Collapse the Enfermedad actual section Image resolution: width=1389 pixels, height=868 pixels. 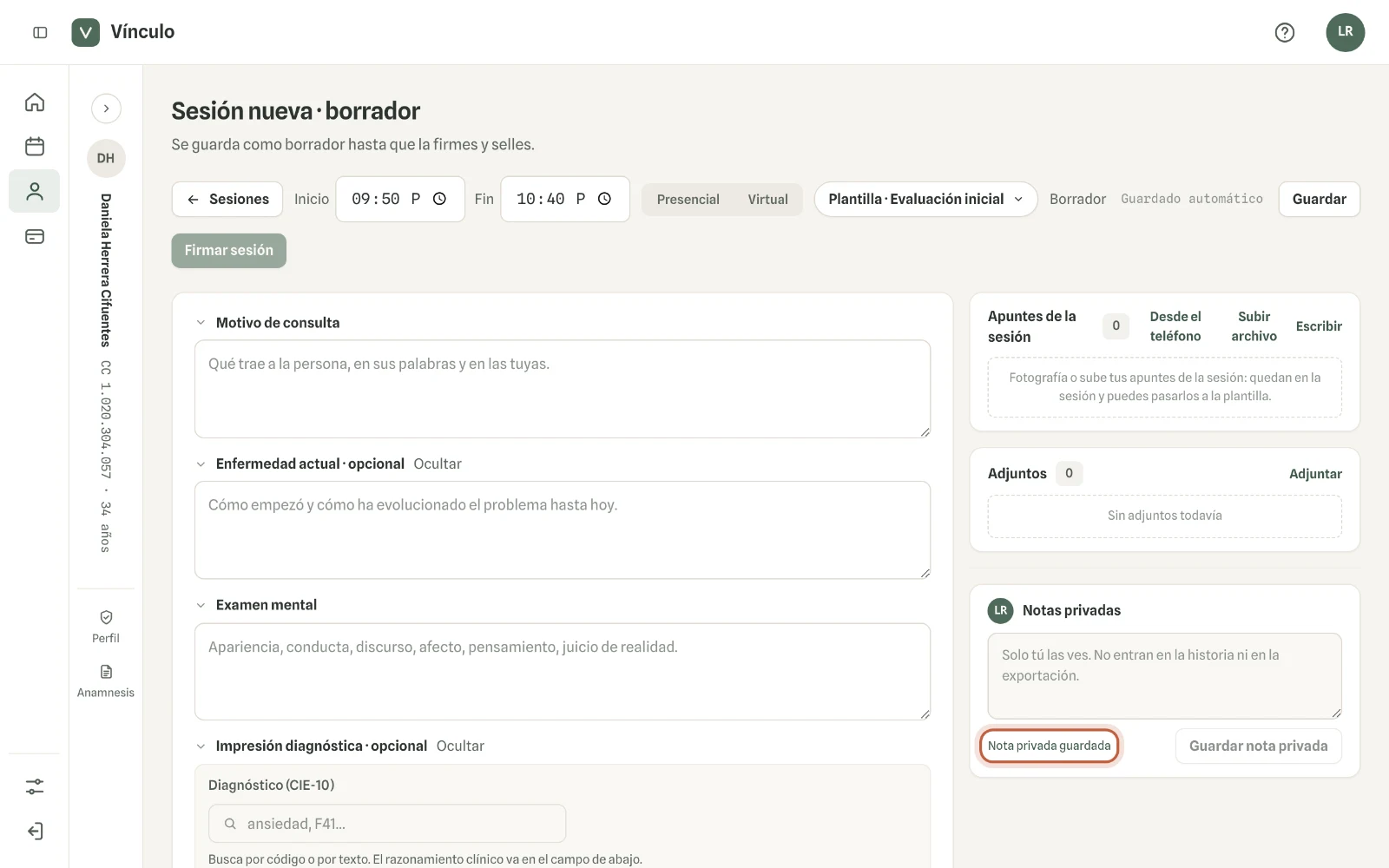(201, 464)
